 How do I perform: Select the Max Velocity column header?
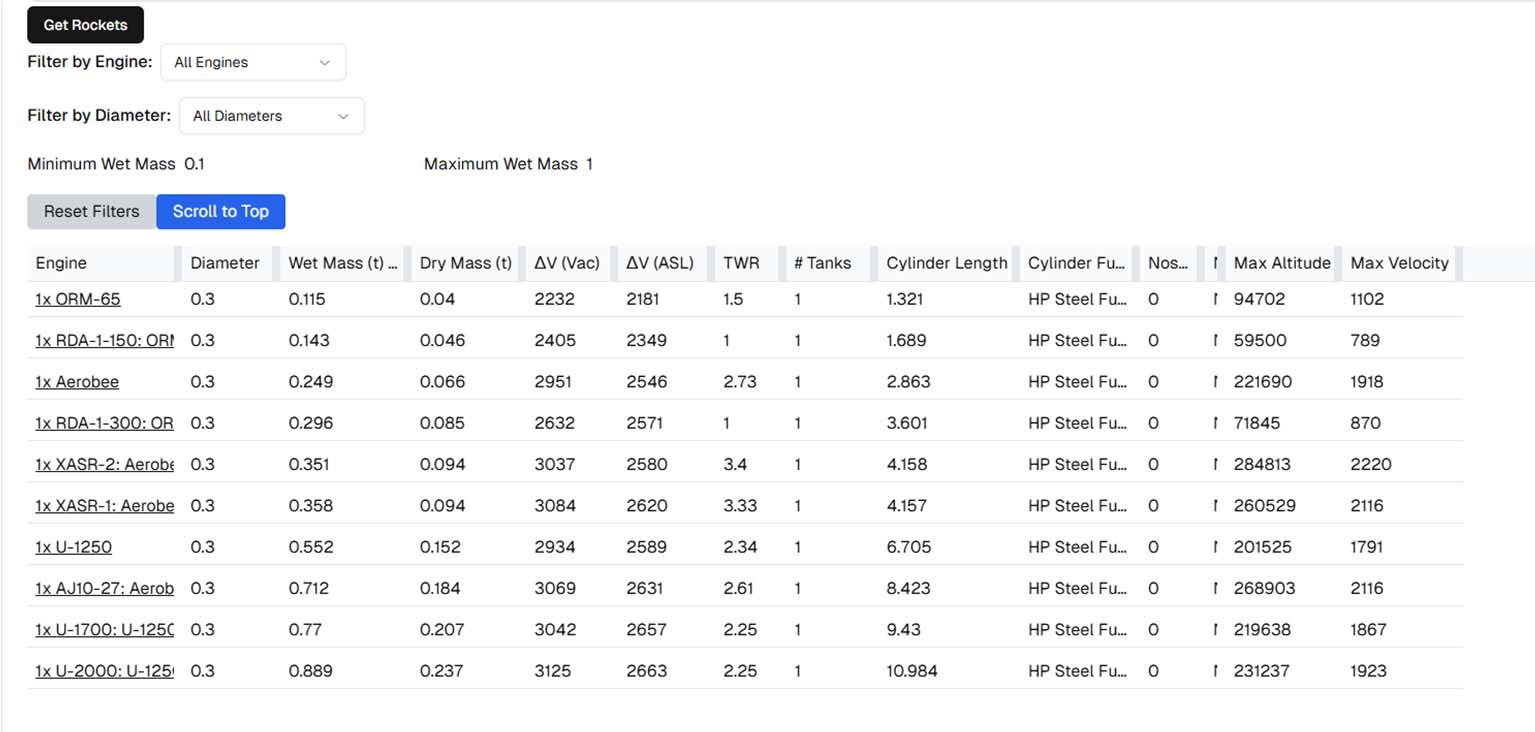point(1399,263)
